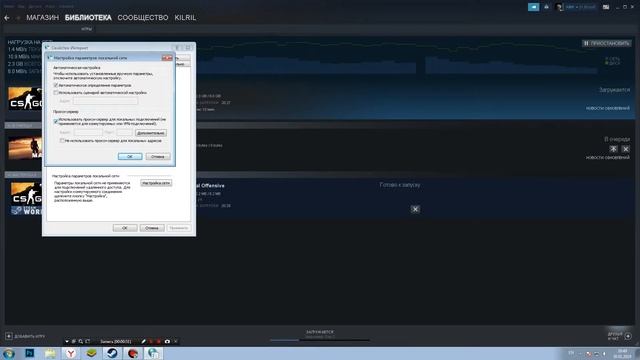Image resolution: width=640 pixels, height=360 pixels.
Task: Open update news for queued game
Action: (x=608, y=157)
